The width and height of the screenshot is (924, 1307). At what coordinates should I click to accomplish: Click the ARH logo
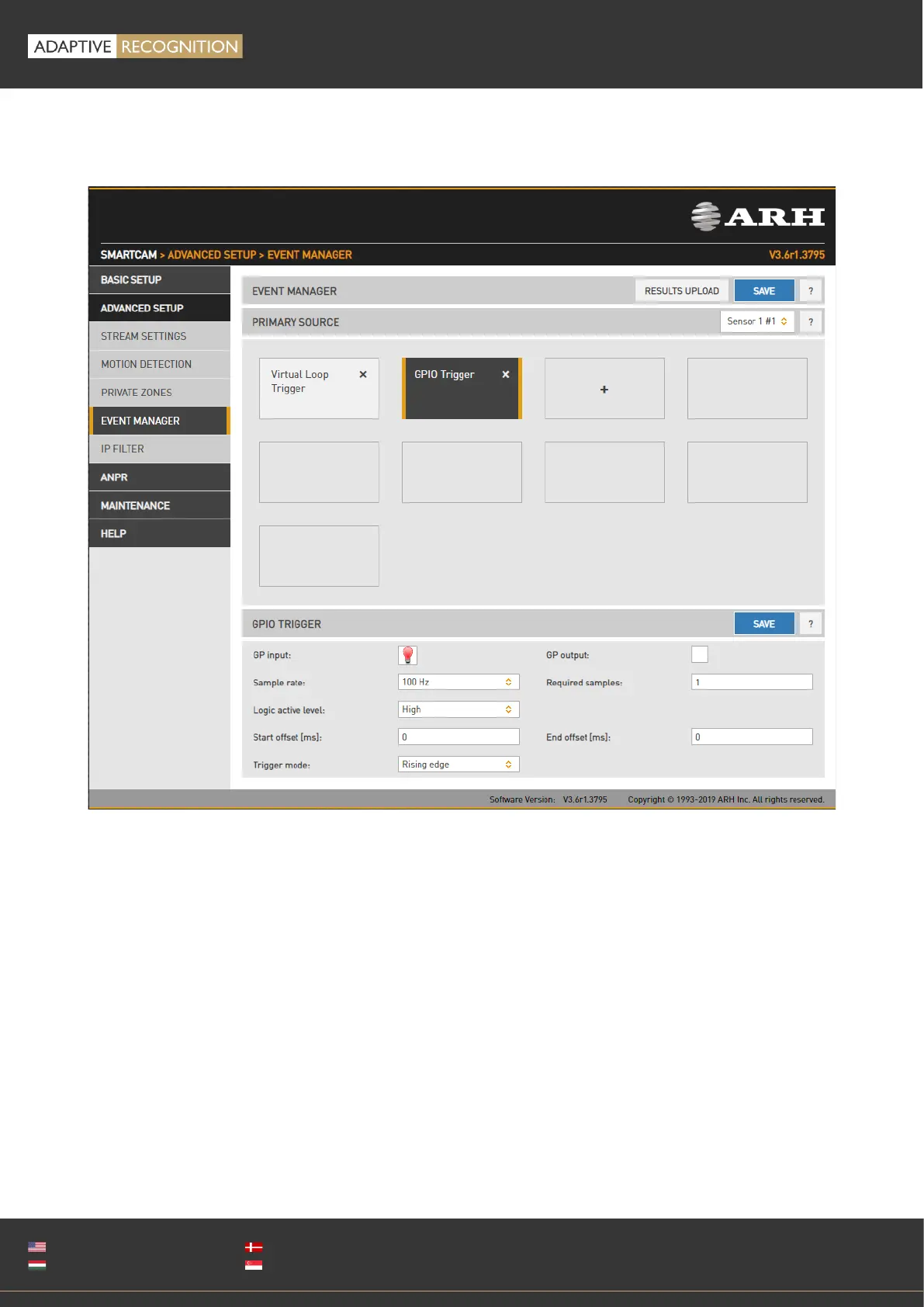tap(758, 217)
